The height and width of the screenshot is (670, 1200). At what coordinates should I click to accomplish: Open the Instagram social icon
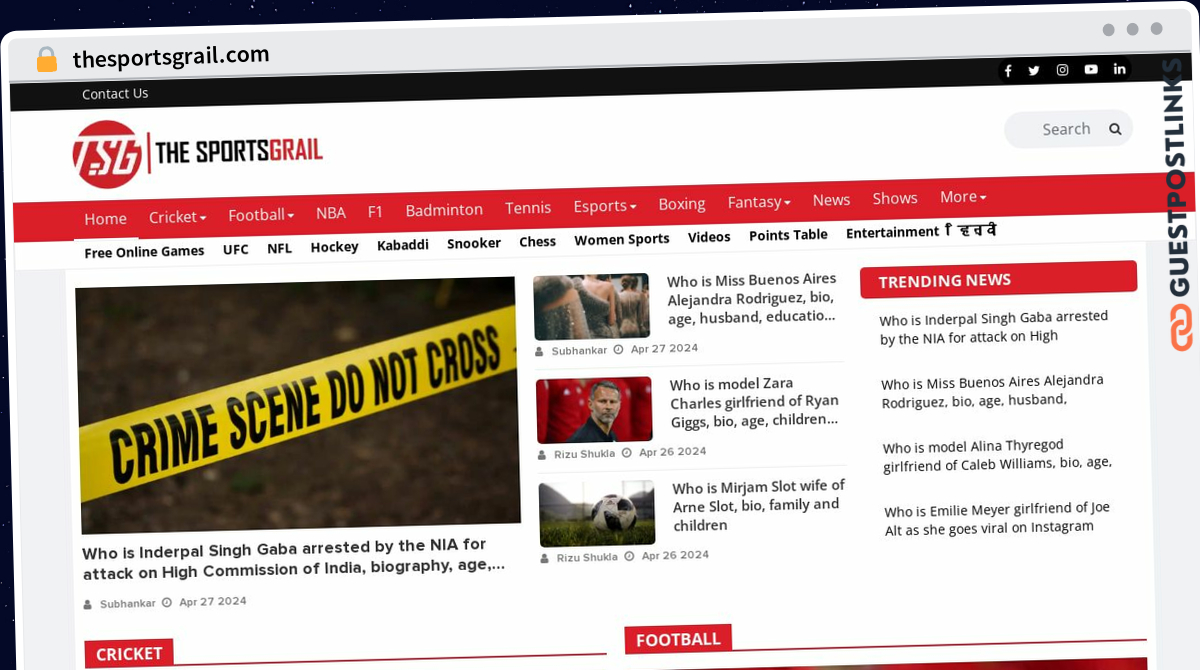pyautogui.click(x=1063, y=70)
